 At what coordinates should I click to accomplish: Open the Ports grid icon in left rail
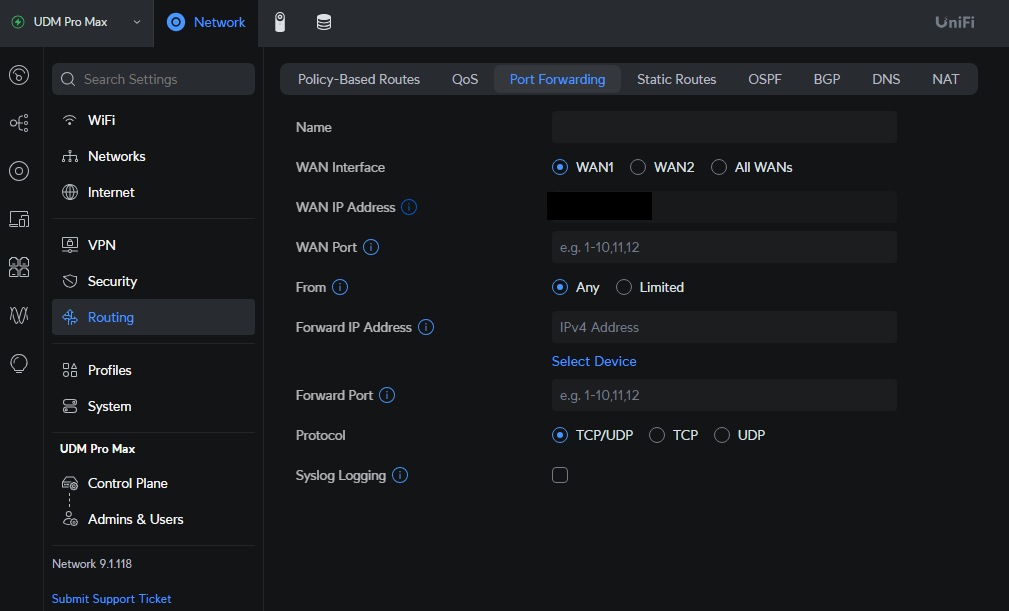coord(19,267)
